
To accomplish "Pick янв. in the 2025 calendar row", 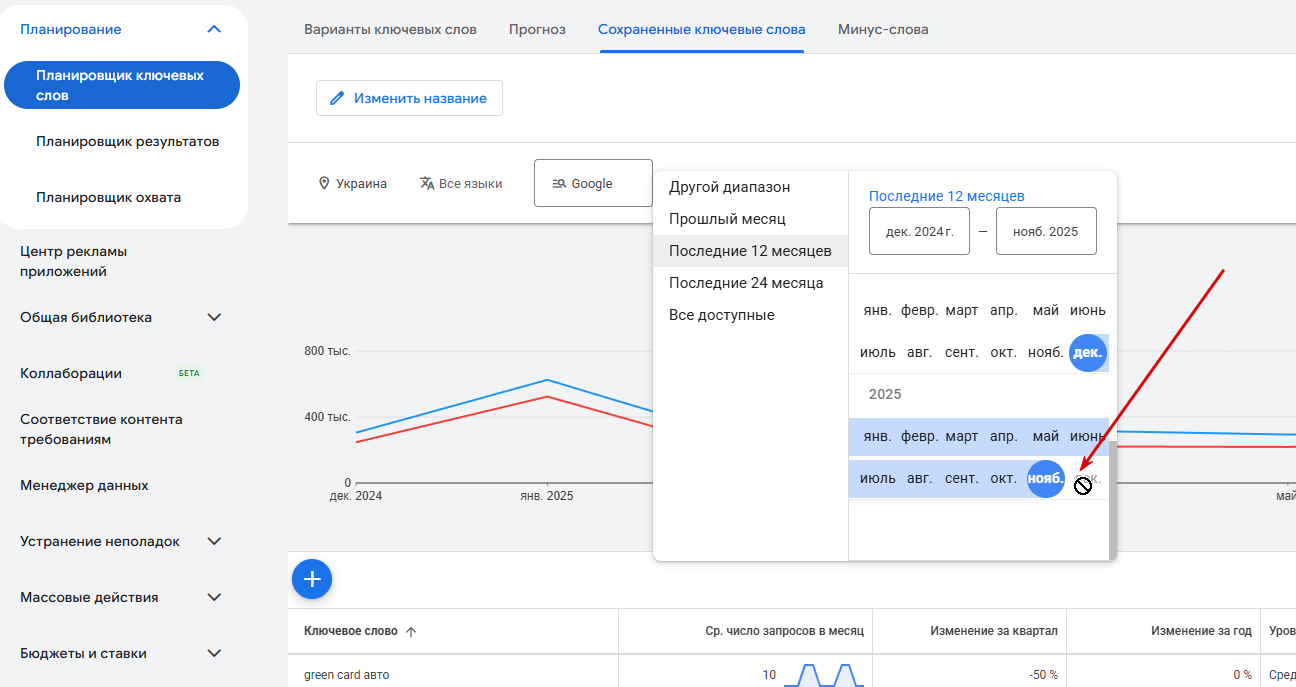I will pos(878,437).
